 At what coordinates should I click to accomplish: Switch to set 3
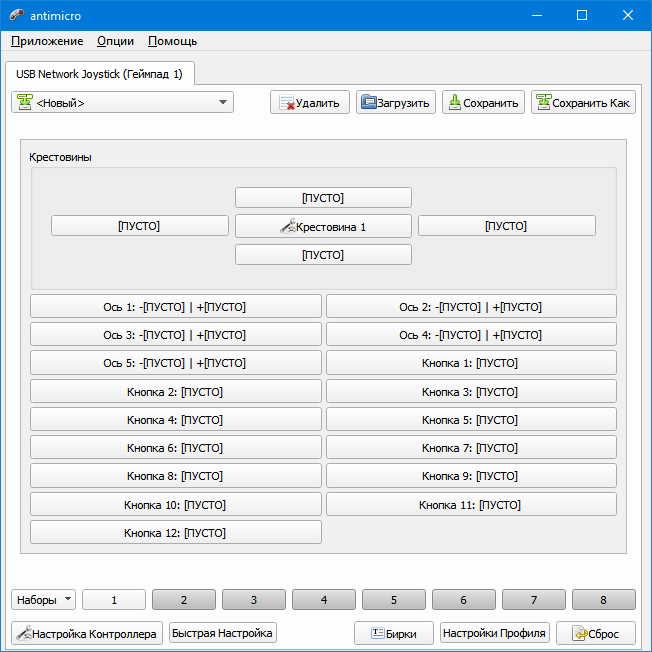tap(254, 600)
